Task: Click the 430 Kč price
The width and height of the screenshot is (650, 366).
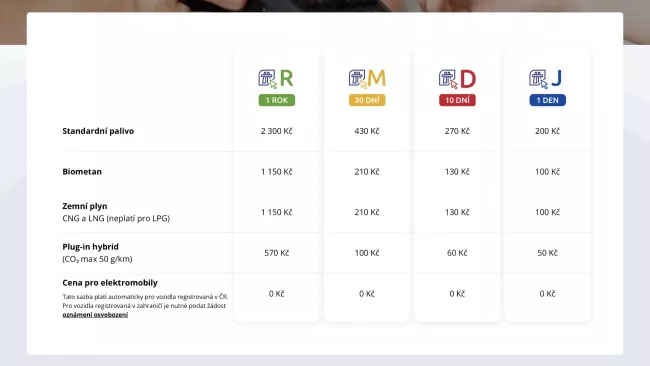Action: [367, 131]
